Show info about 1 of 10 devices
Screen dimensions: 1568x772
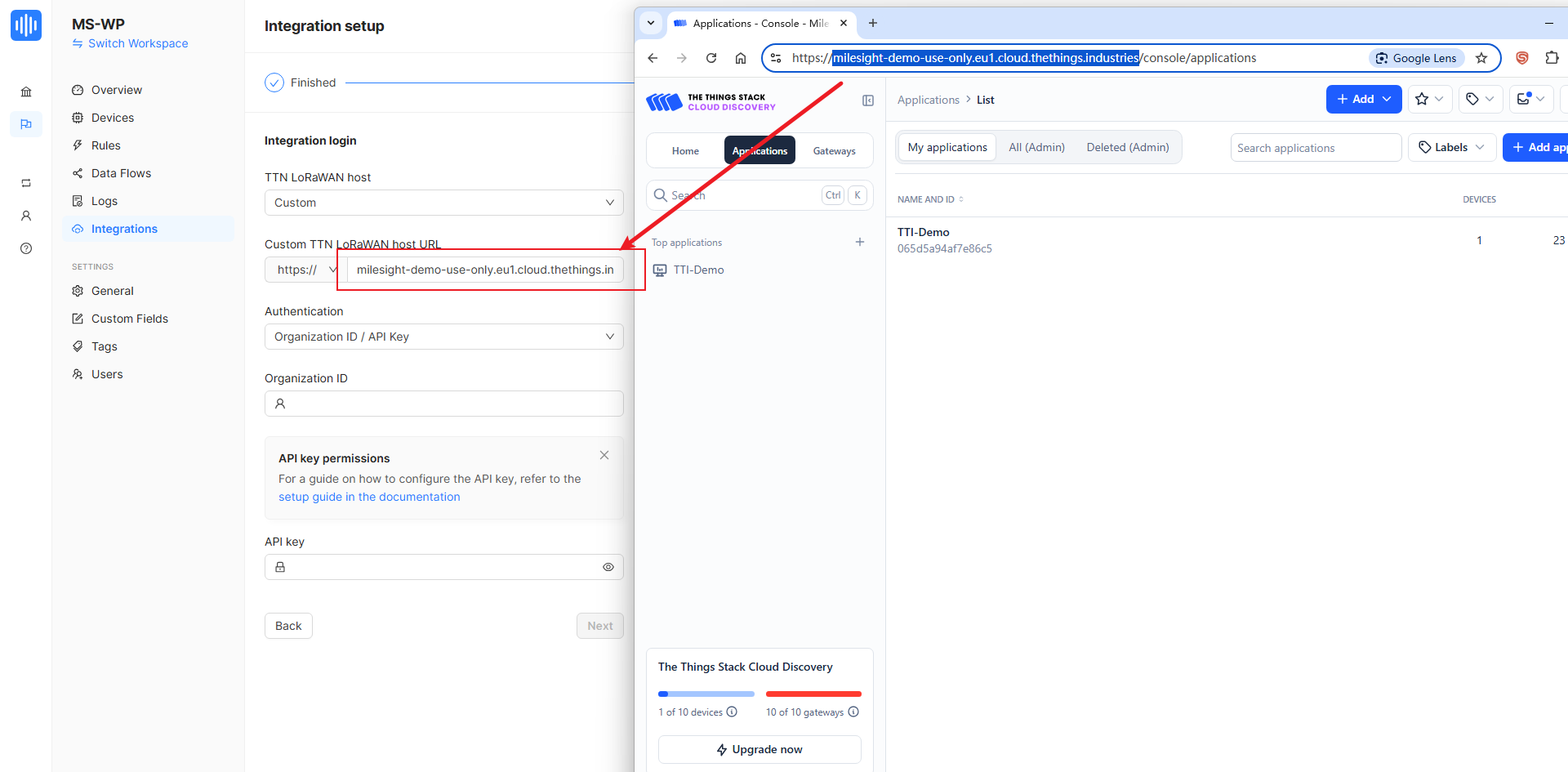(732, 712)
